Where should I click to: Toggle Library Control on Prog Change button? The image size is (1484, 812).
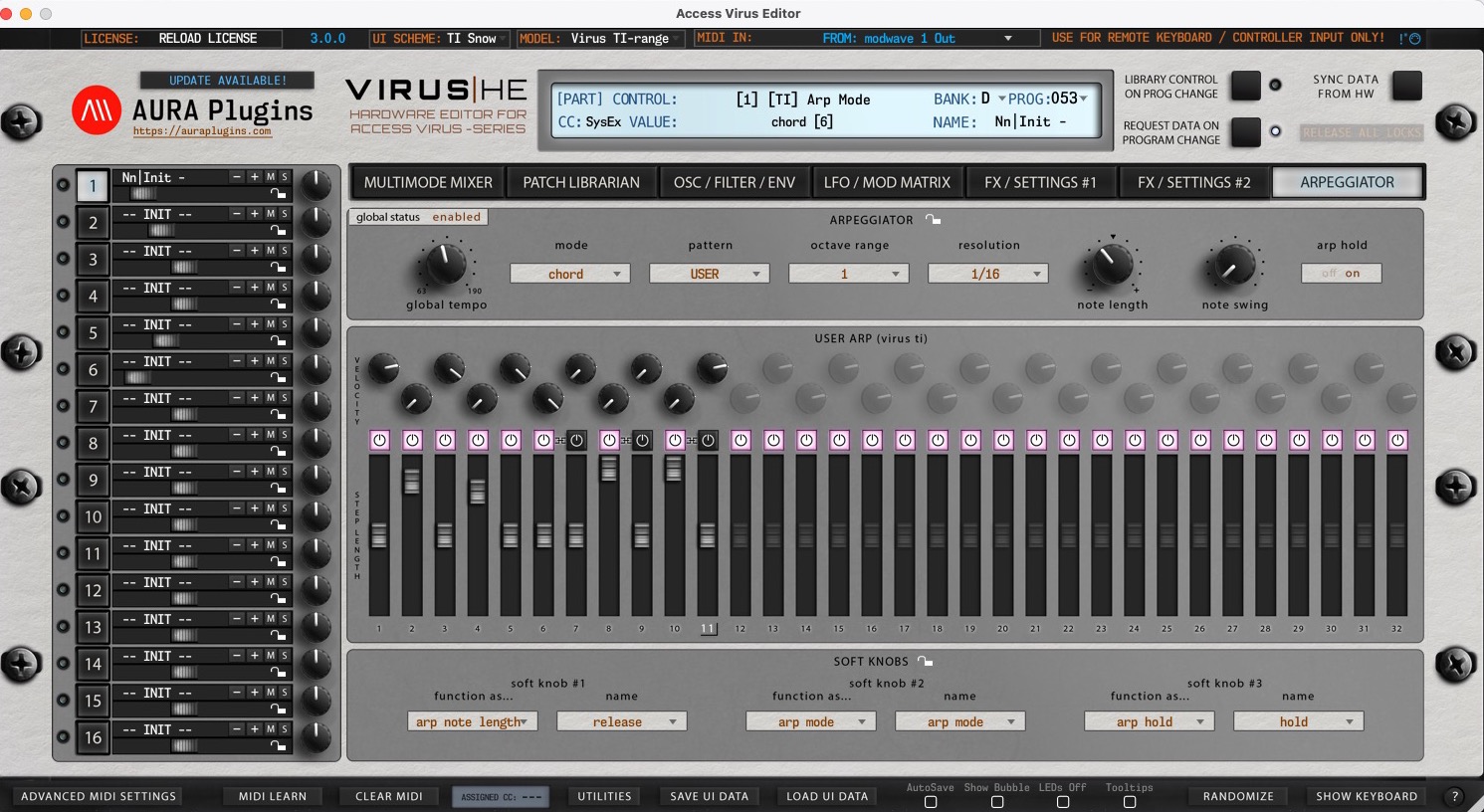[1245, 86]
